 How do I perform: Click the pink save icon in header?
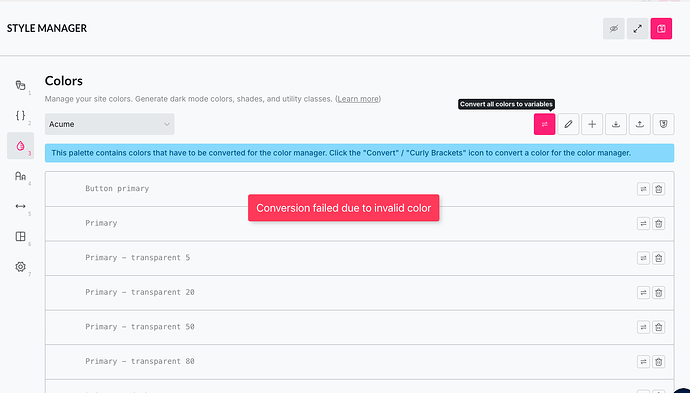click(661, 29)
